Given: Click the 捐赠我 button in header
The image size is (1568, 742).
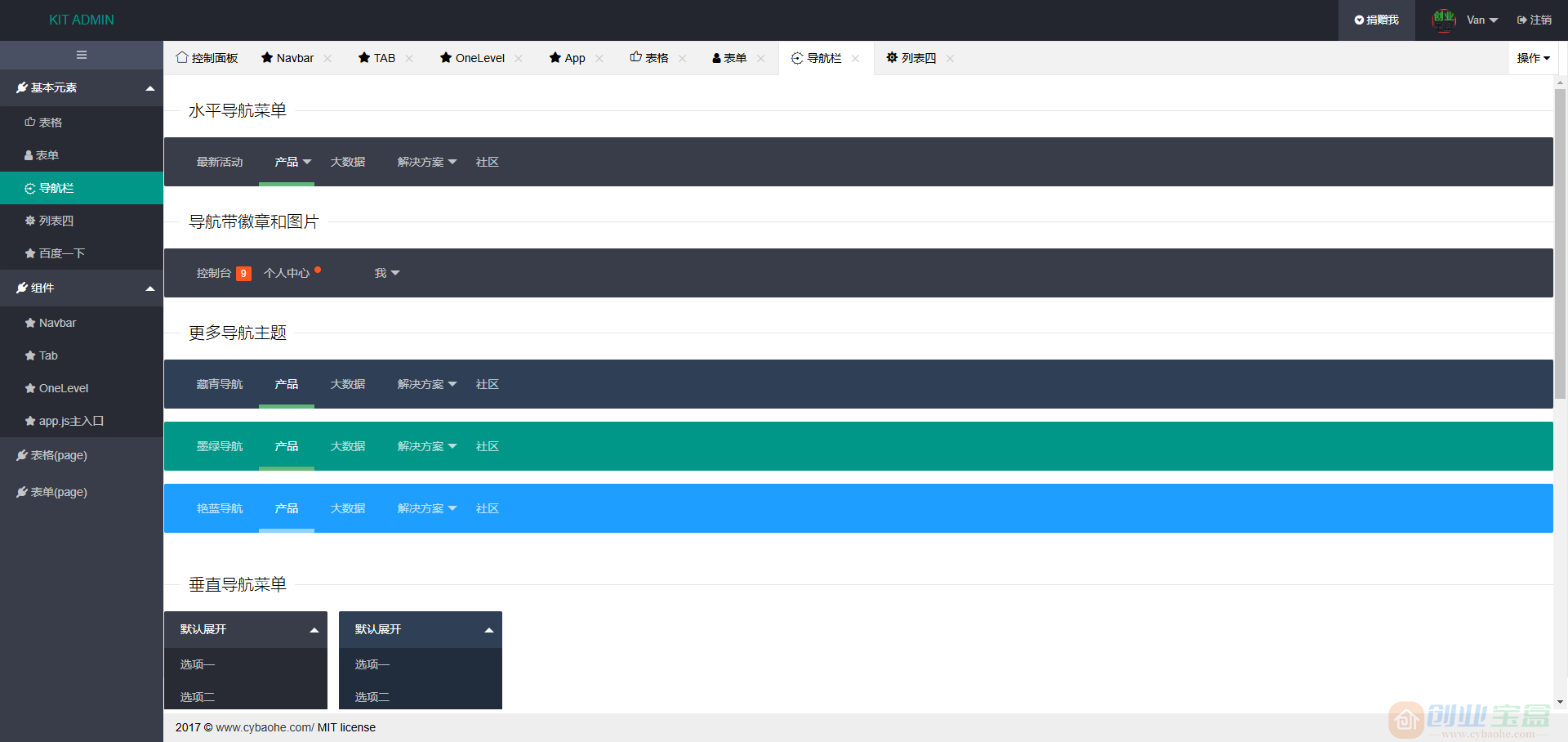Looking at the screenshot, I should (1376, 20).
